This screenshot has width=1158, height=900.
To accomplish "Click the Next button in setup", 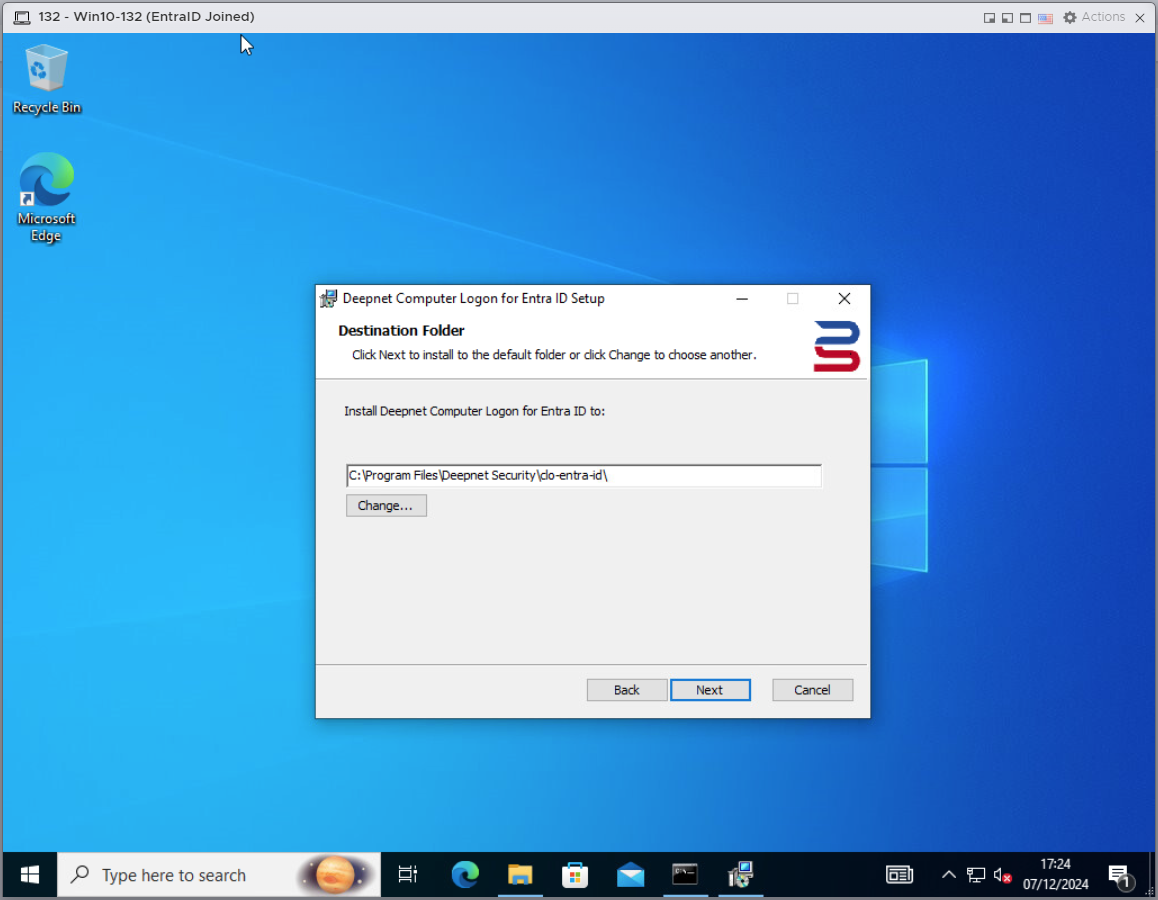I will click(710, 690).
